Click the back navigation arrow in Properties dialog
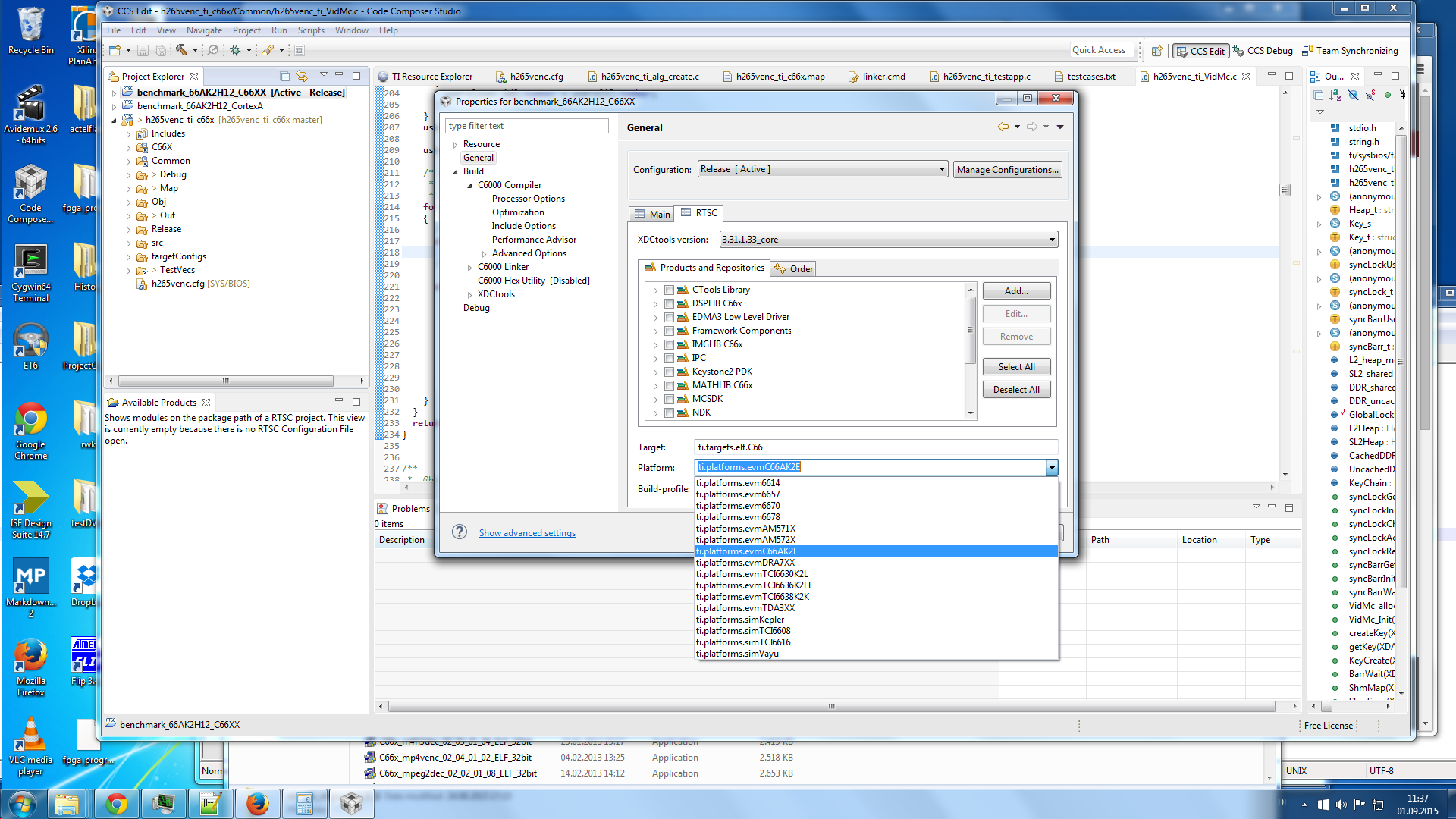Viewport: 1456px width, 819px height. pyautogui.click(x=1003, y=127)
